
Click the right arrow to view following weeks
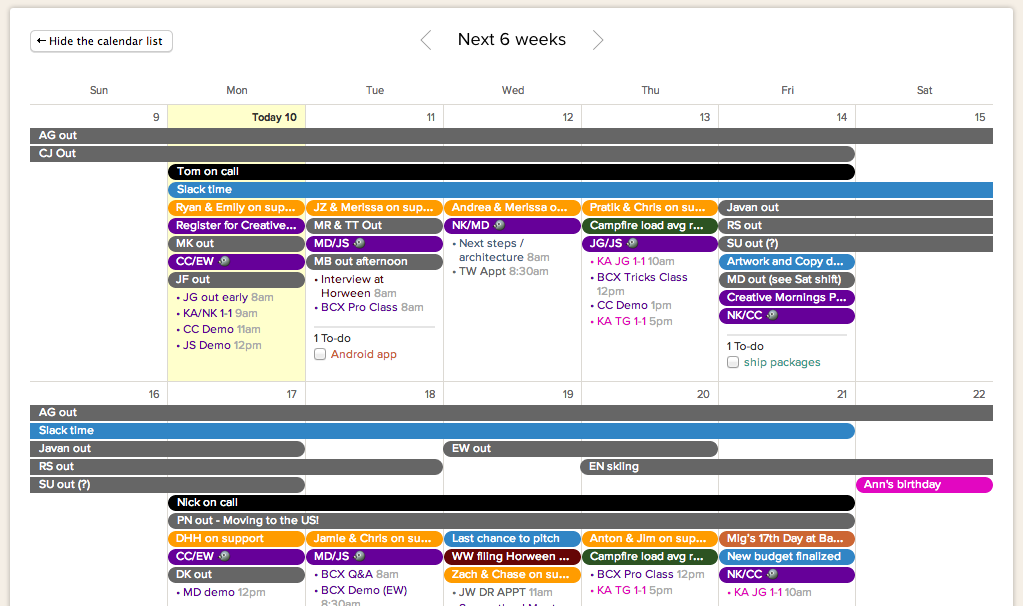(598, 39)
